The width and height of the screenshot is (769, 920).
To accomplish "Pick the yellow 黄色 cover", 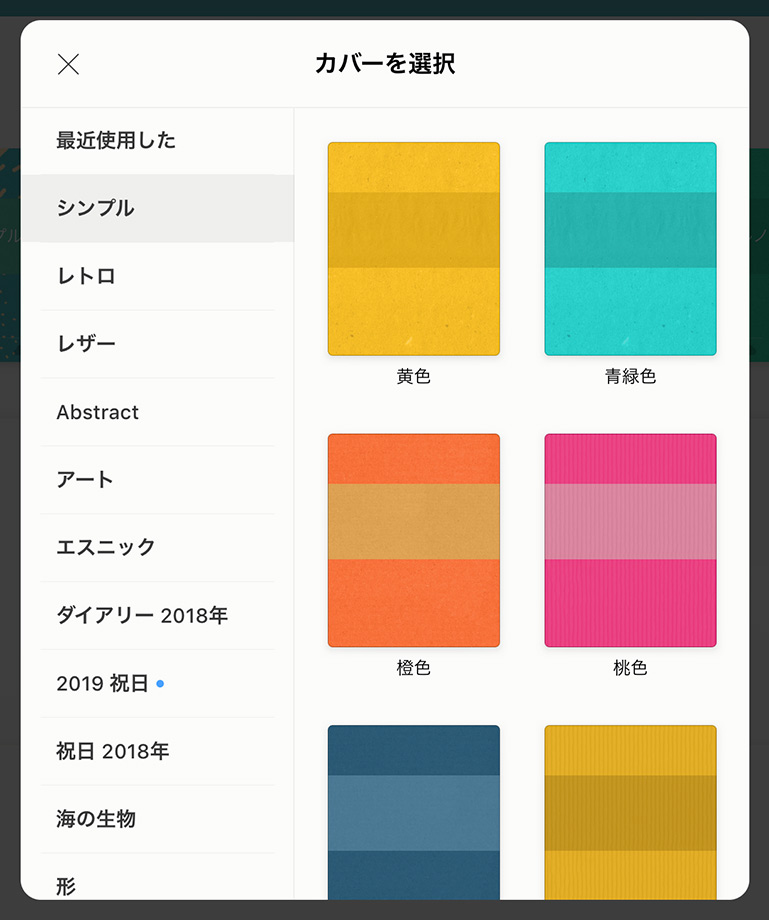I will [414, 249].
